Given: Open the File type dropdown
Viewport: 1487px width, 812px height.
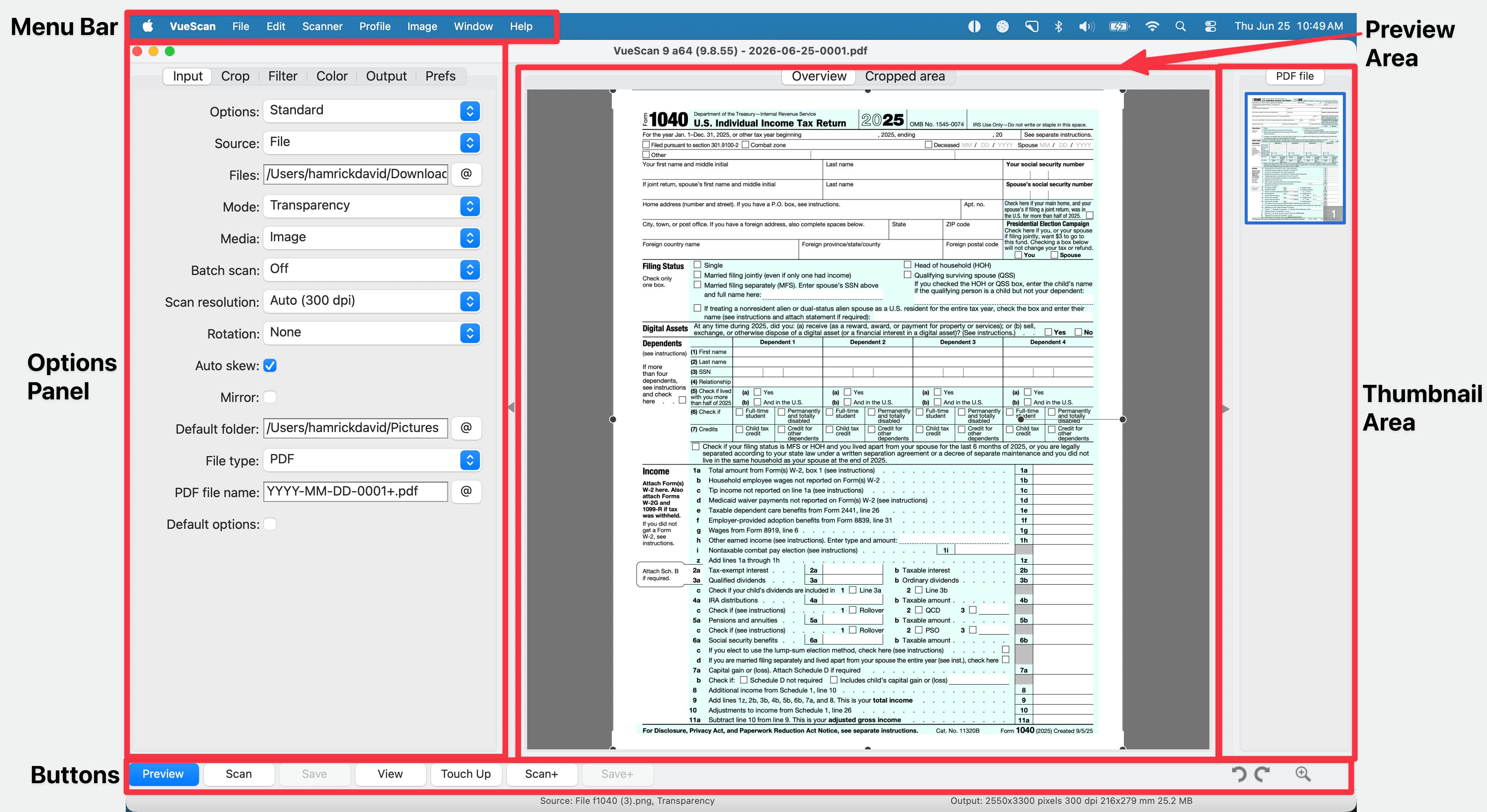Looking at the screenshot, I should coord(372,460).
